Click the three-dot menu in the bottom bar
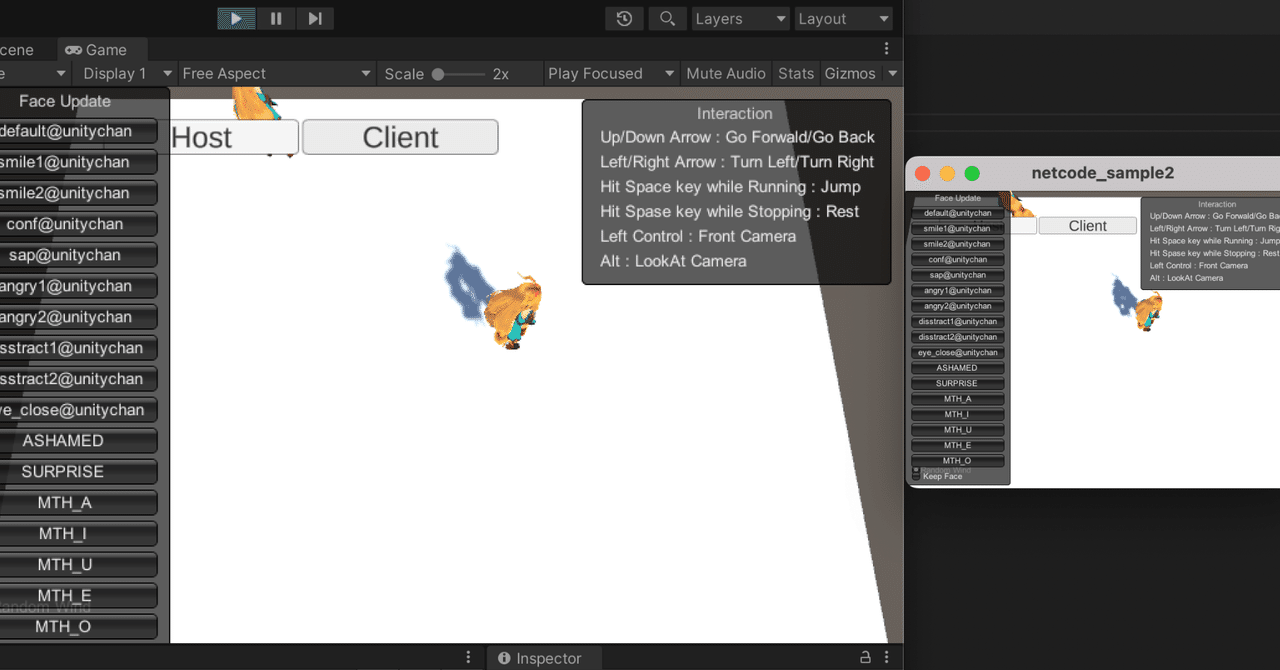1280x670 pixels. [467, 657]
